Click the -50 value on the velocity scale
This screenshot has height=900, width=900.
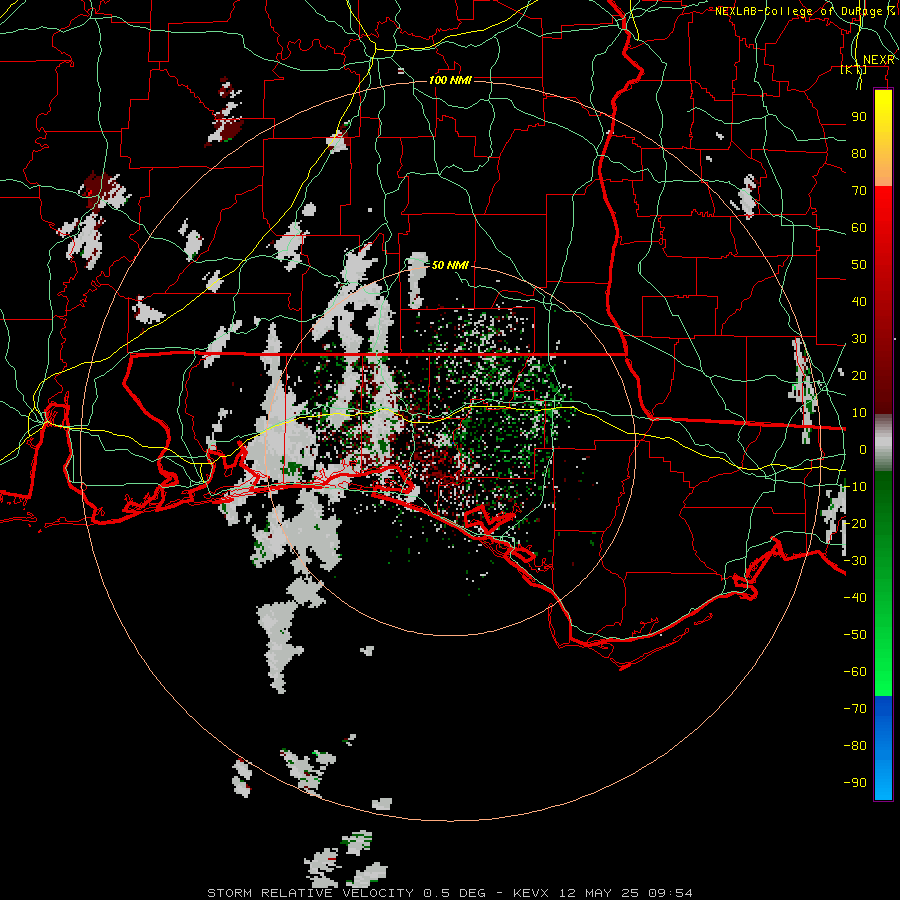coord(855,635)
